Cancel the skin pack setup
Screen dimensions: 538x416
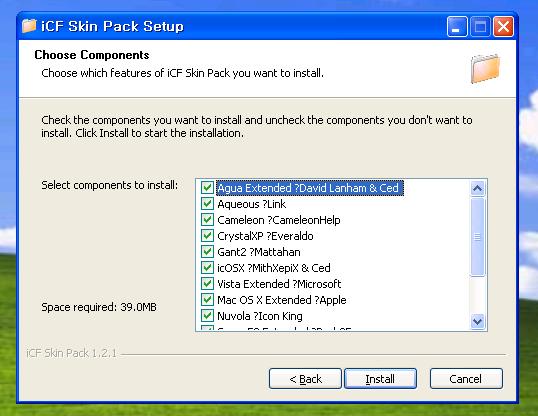pos(466,379)
